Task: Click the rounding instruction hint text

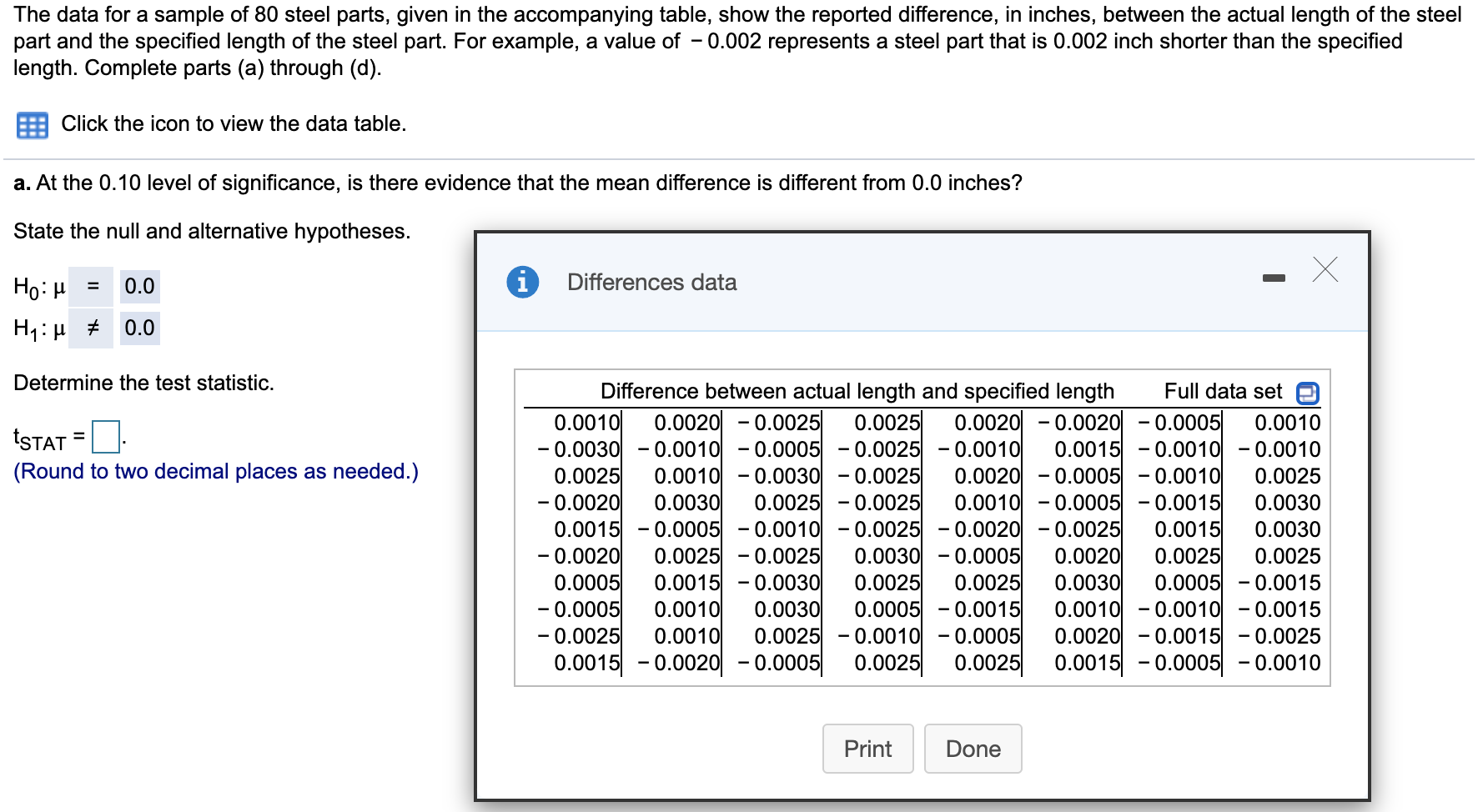Action: tap(215, 471)
